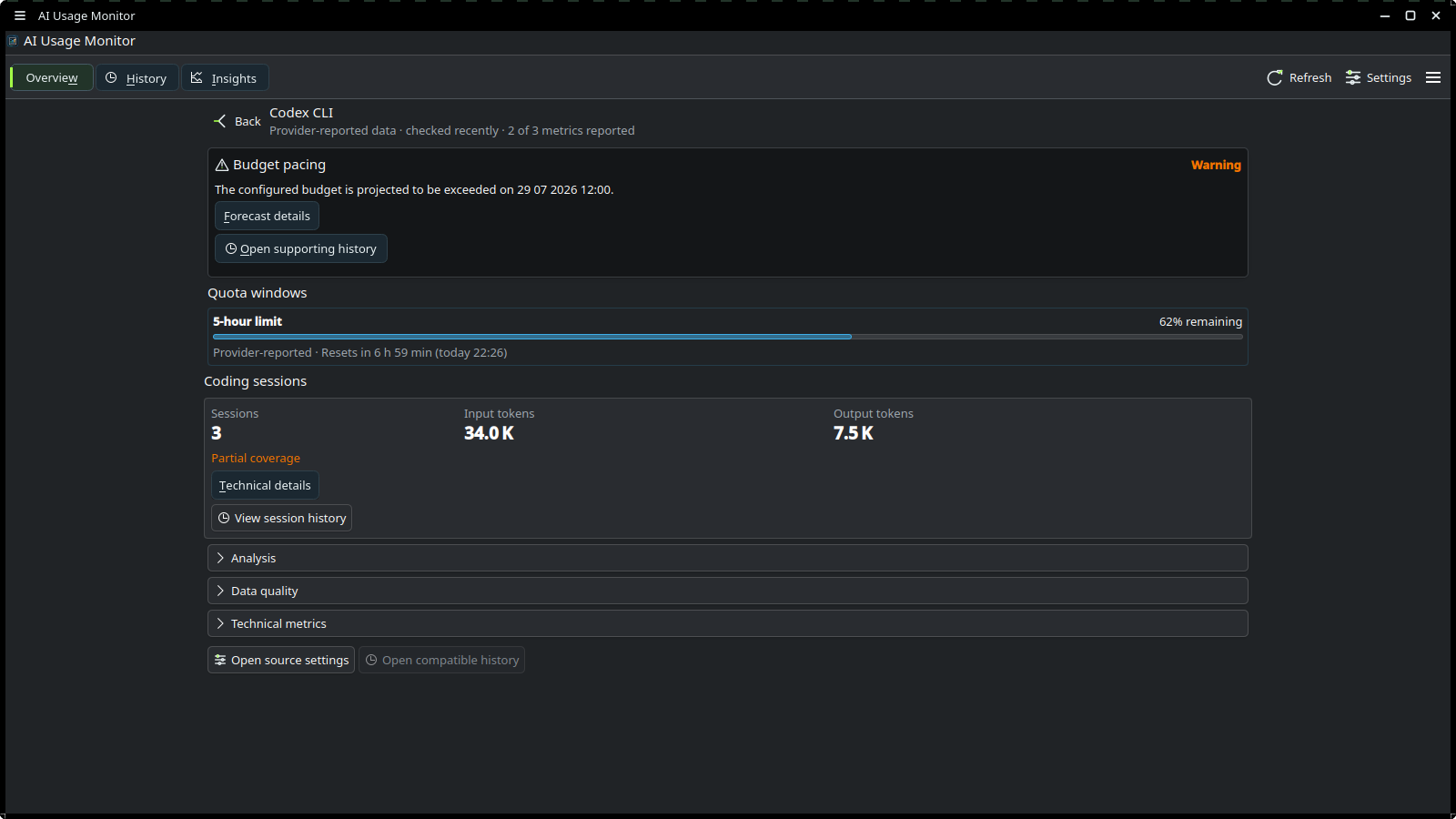Click clock icon on Open supporting history
Screen dimensions: 1456x819
point(231,248)
